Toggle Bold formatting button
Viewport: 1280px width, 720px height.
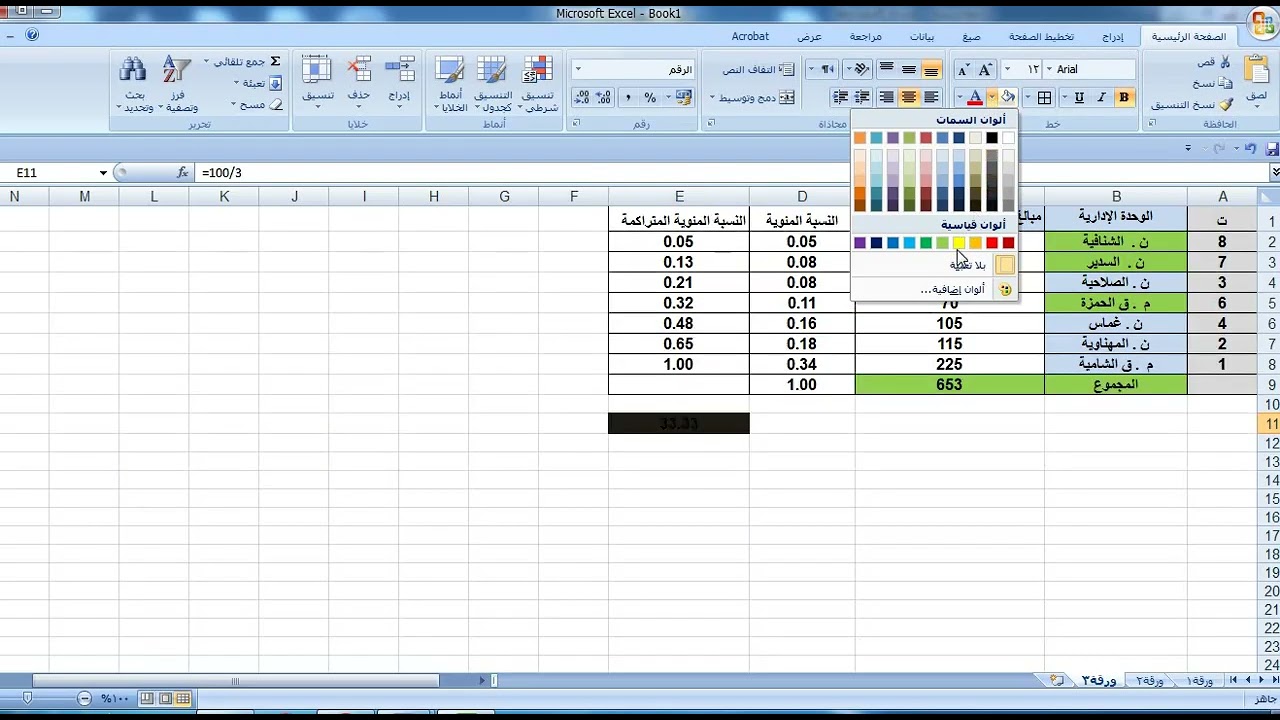point(1124,97)
